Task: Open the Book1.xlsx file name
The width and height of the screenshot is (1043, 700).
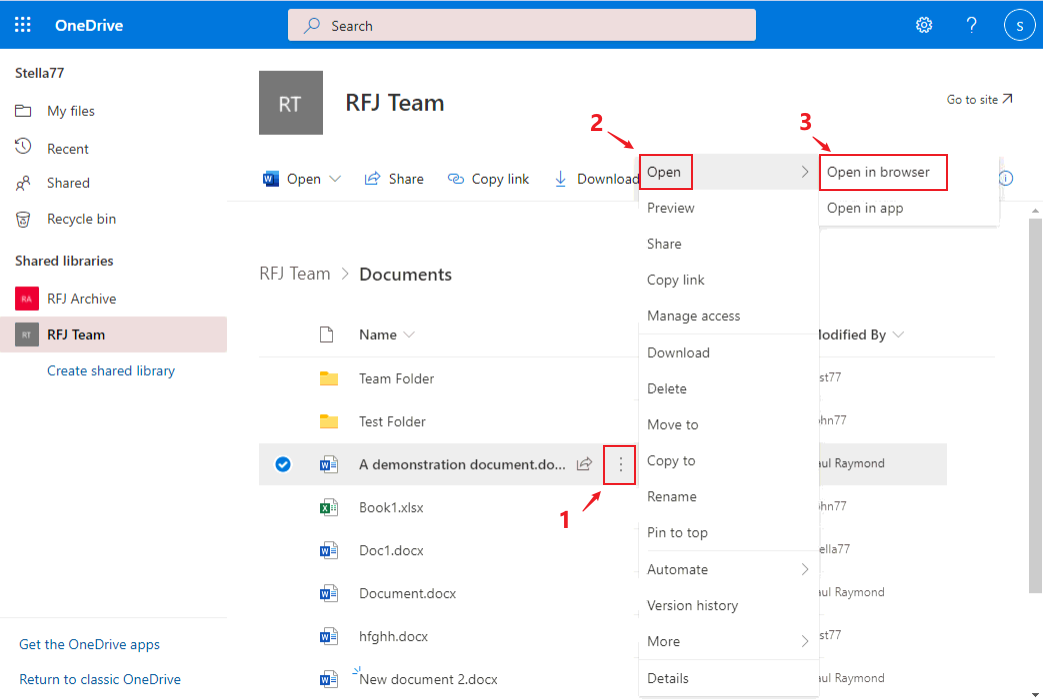Action: click(x=391, y=508)
